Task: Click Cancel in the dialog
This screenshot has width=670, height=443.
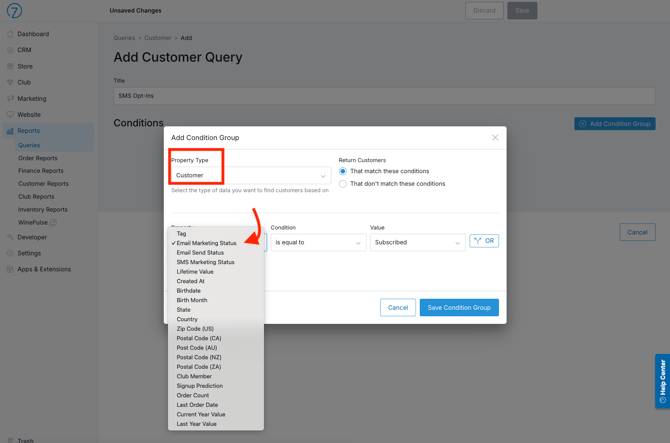Action: click(398, 308)
